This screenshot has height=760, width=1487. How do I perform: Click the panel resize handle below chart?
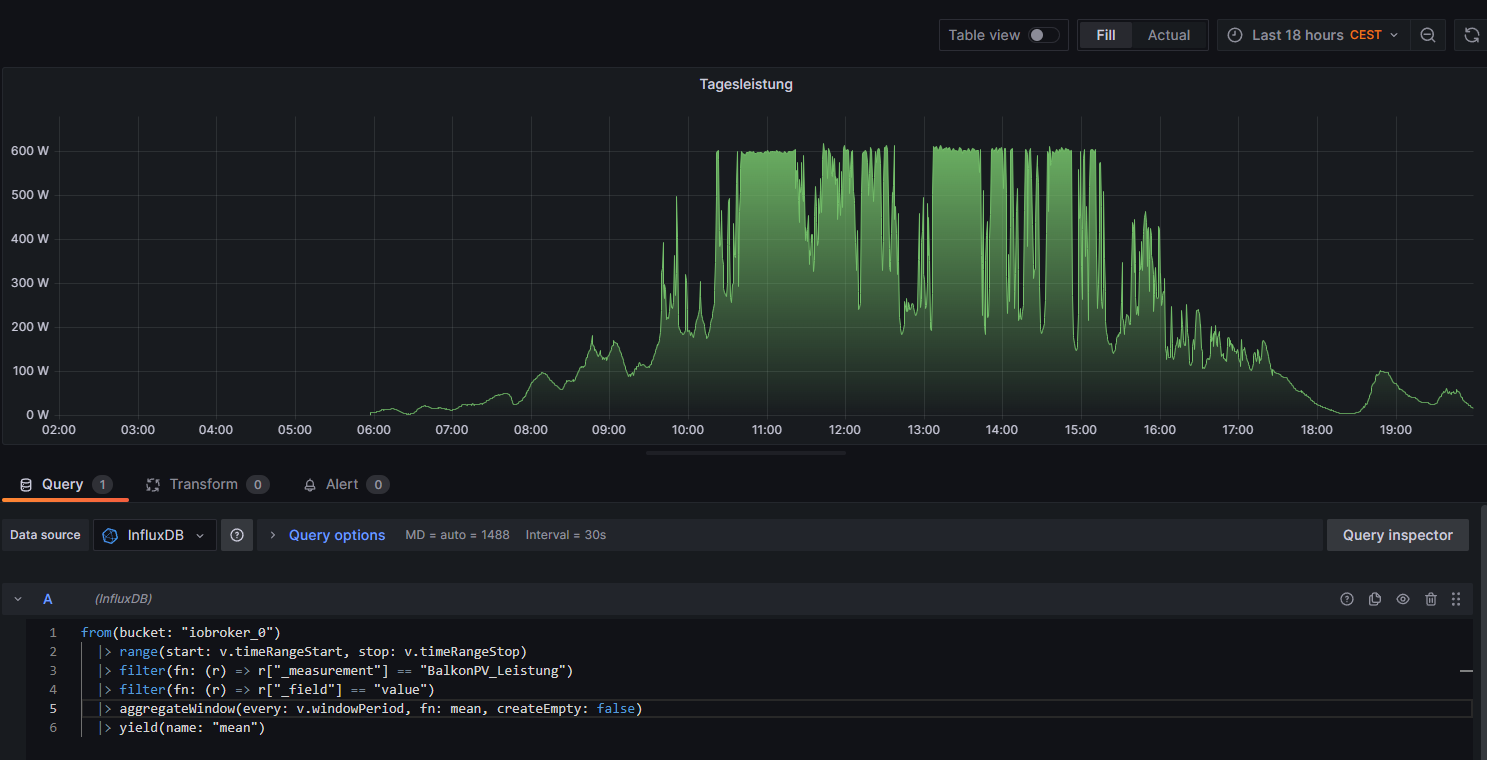point(745,453)
